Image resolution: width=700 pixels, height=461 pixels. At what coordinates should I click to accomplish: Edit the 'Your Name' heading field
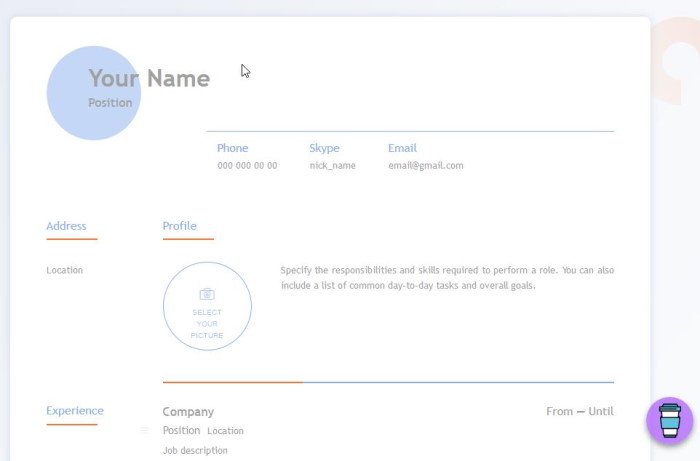tap(149, 78)
